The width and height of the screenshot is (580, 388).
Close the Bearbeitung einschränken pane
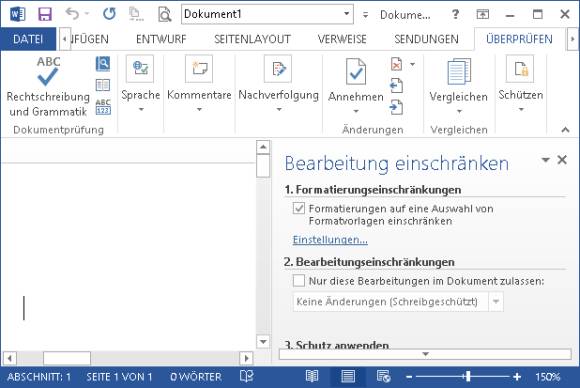pos(562,160)
